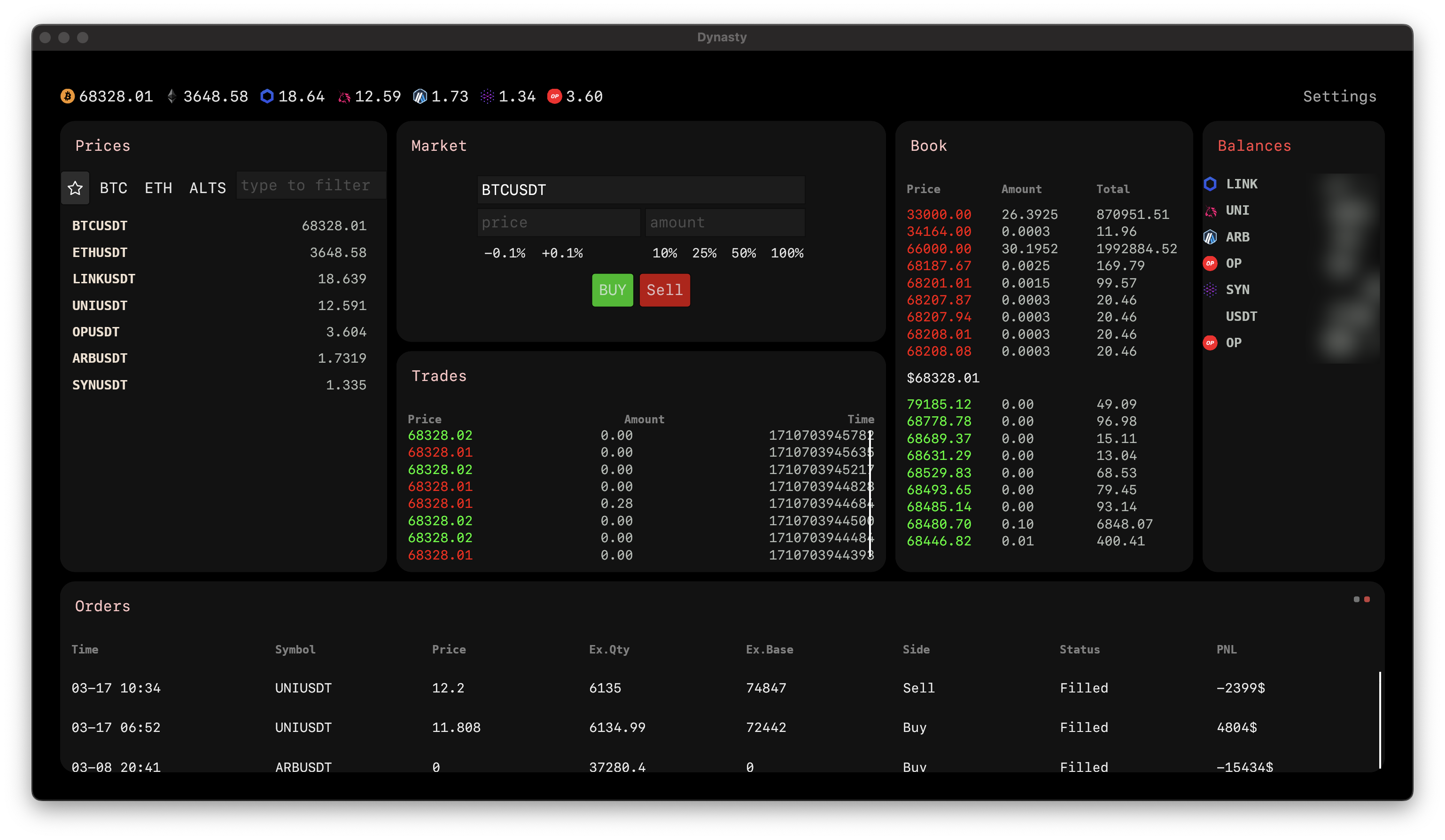This screenshot has height=840, width=1445.
Task: Click the Arbitrum icon in top ticker
Action: (x=420, y=96)
